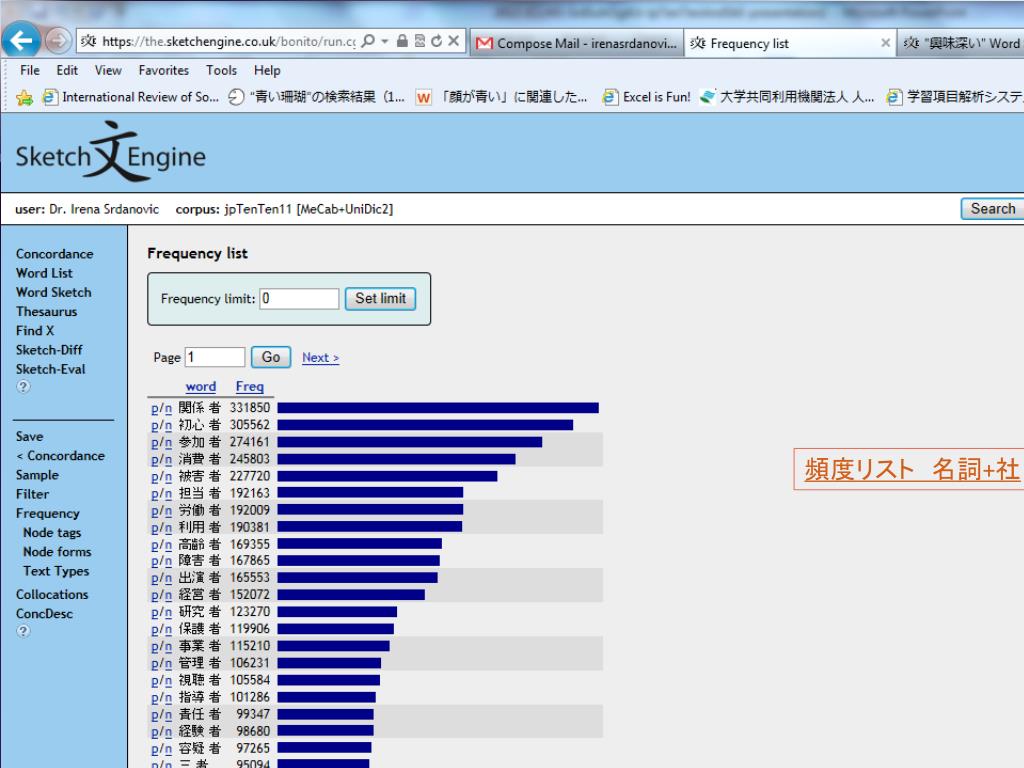
Task: Click the Set limit button
Action: click(380, 298)
